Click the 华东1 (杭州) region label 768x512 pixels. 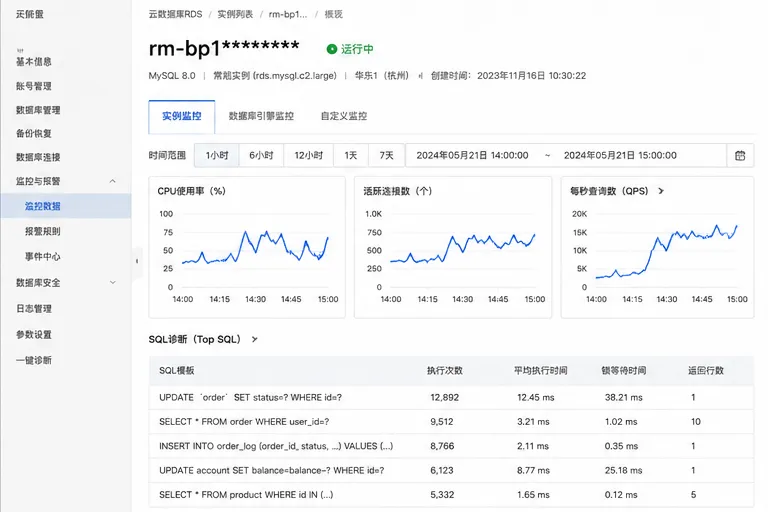click(382, 75)
